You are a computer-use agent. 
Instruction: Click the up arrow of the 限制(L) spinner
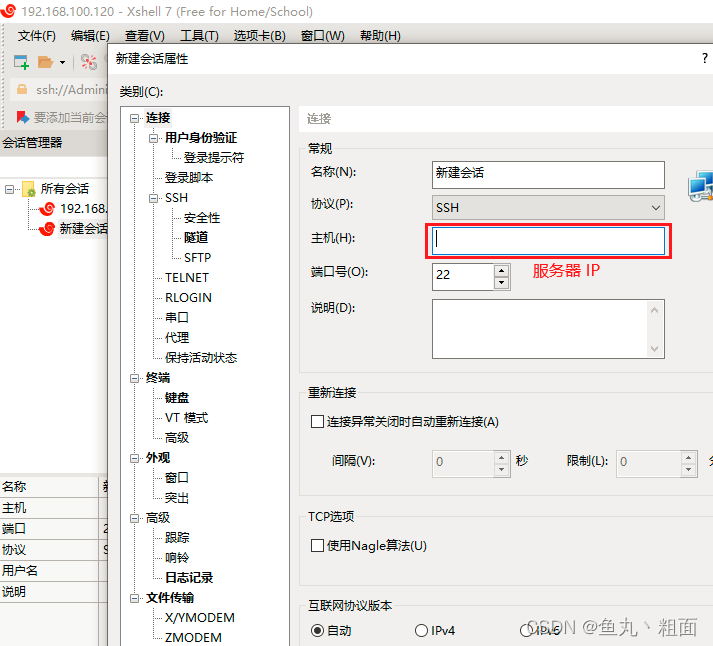tap(688, 457)
